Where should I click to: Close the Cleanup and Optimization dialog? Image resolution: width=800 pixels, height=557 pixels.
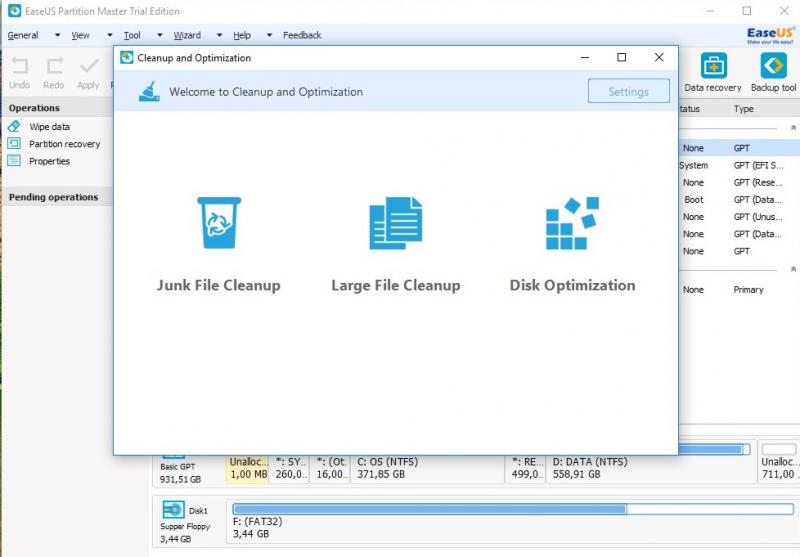(659, 58)
